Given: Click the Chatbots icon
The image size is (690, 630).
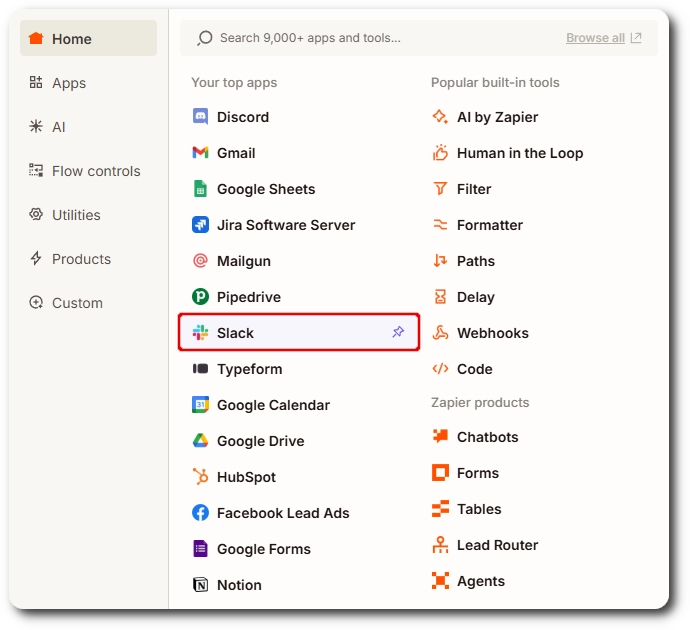Looking at the screenshot, I should coord(440,436).
